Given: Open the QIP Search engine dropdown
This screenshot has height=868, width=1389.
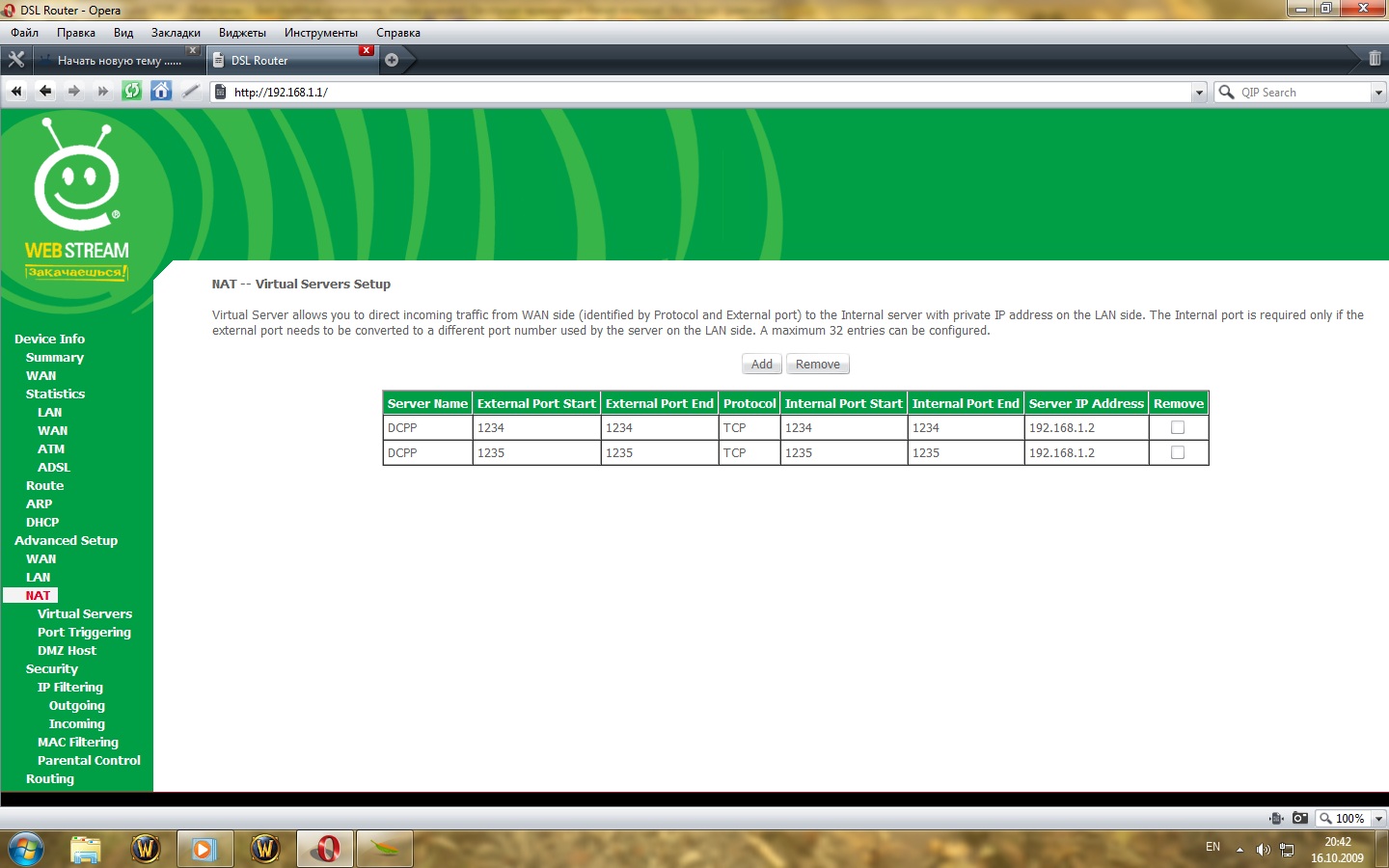Looking at the screenshot, I should point(1378,93).
